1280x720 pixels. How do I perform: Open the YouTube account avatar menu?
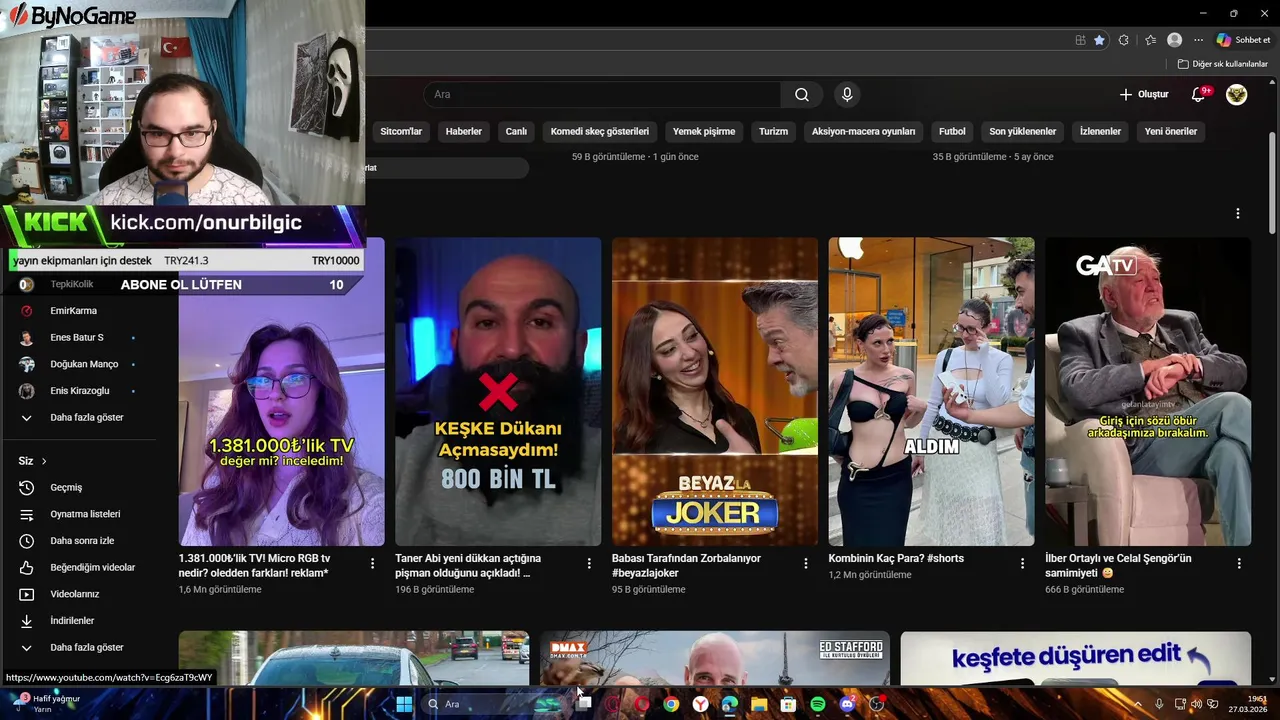(1237, 94)
